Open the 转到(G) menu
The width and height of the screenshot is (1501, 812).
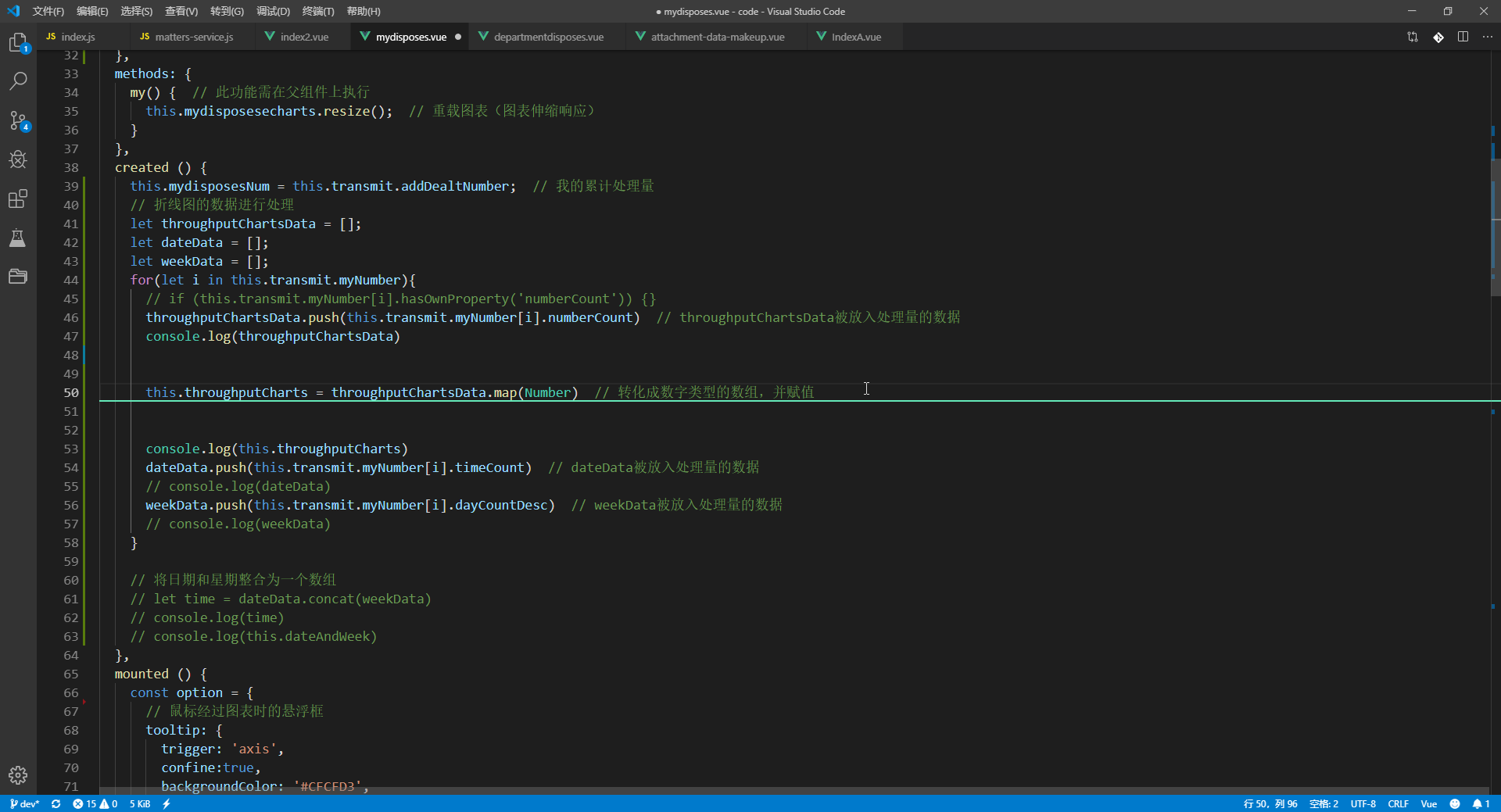click(x=227, y=11)
